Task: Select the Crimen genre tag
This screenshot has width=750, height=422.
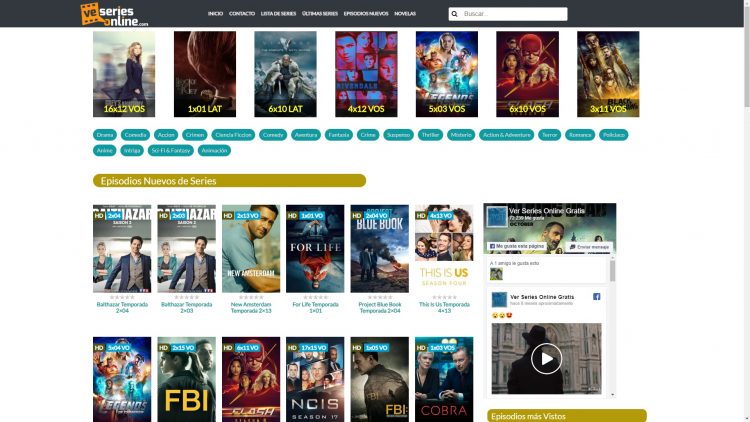Action: coord(195,135)
